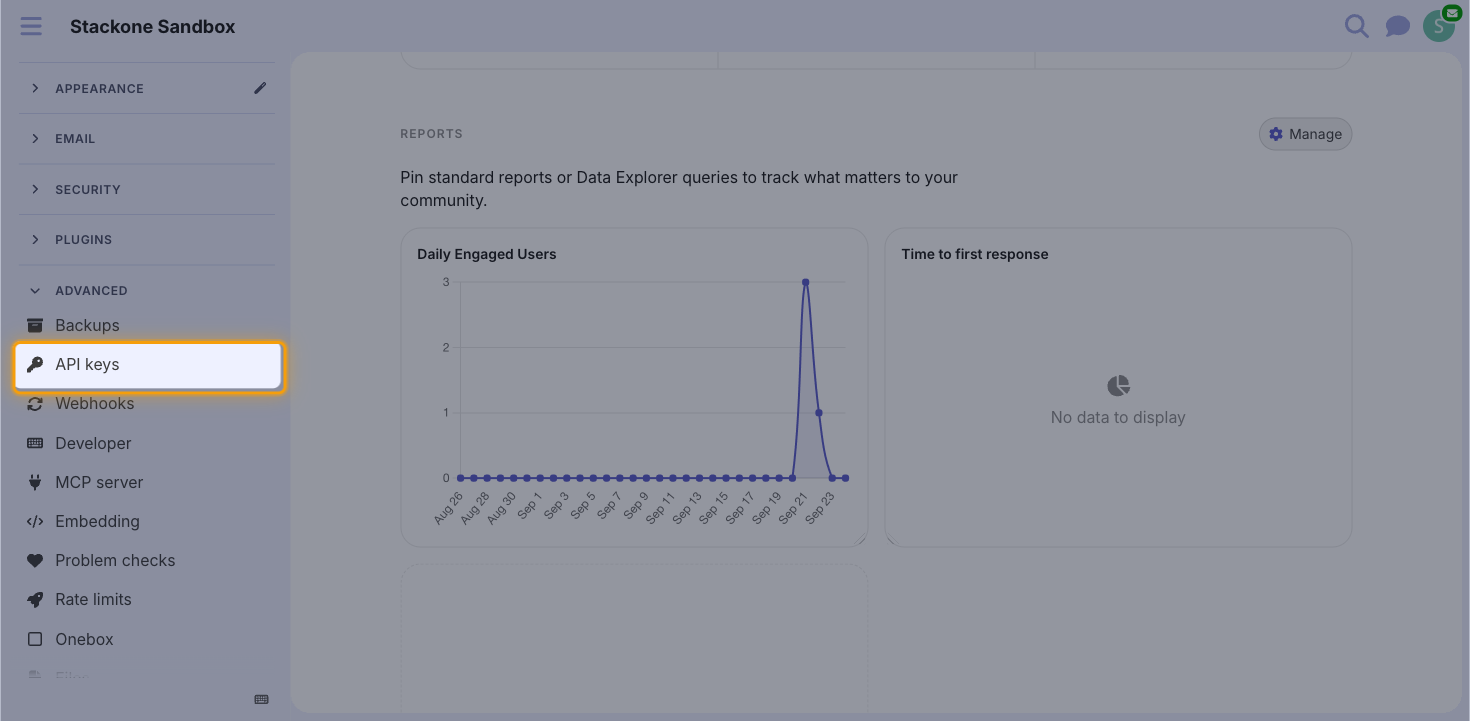Click the MCP server plug icon

pos(35,482)
